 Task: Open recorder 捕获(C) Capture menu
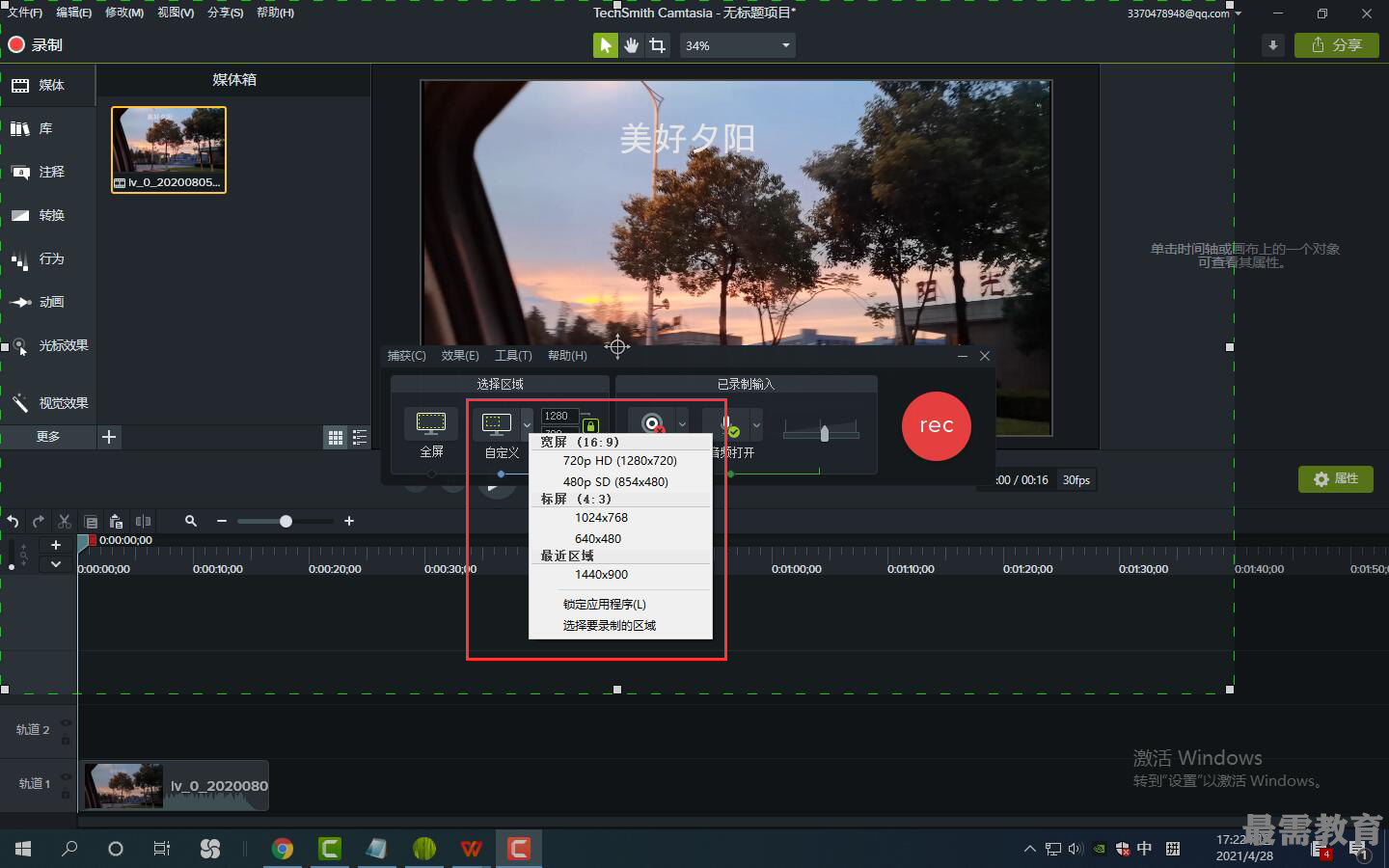[x=407, y=356]
